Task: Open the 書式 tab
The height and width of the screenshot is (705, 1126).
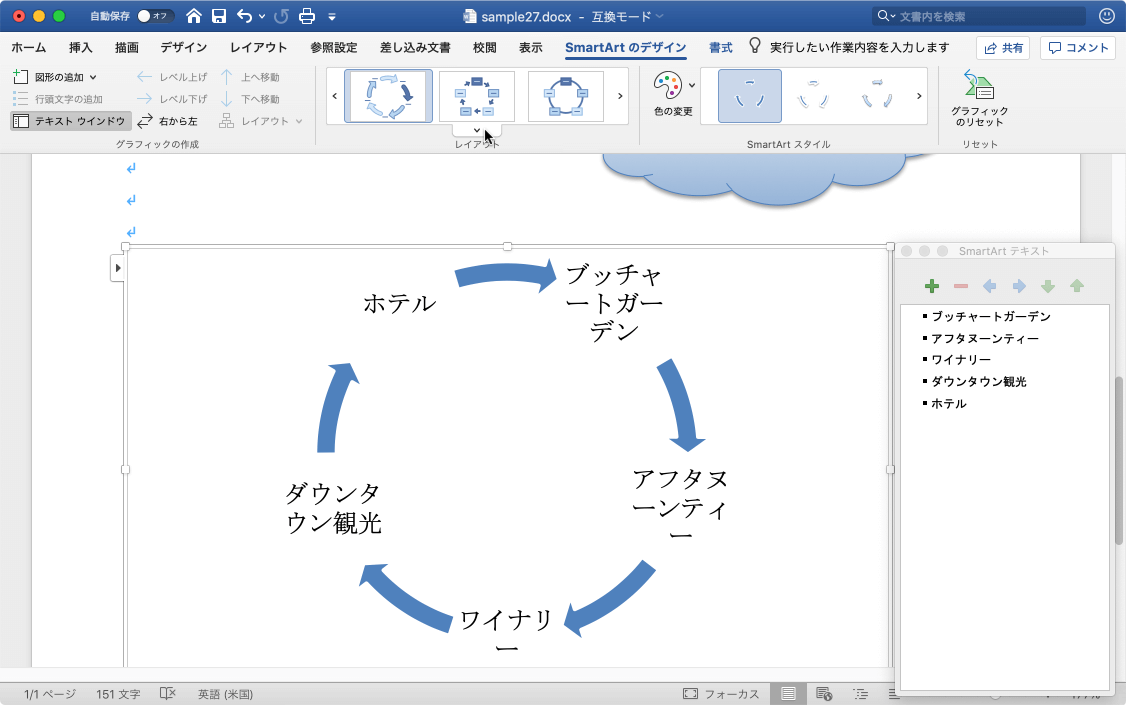Action: point(721,47)
